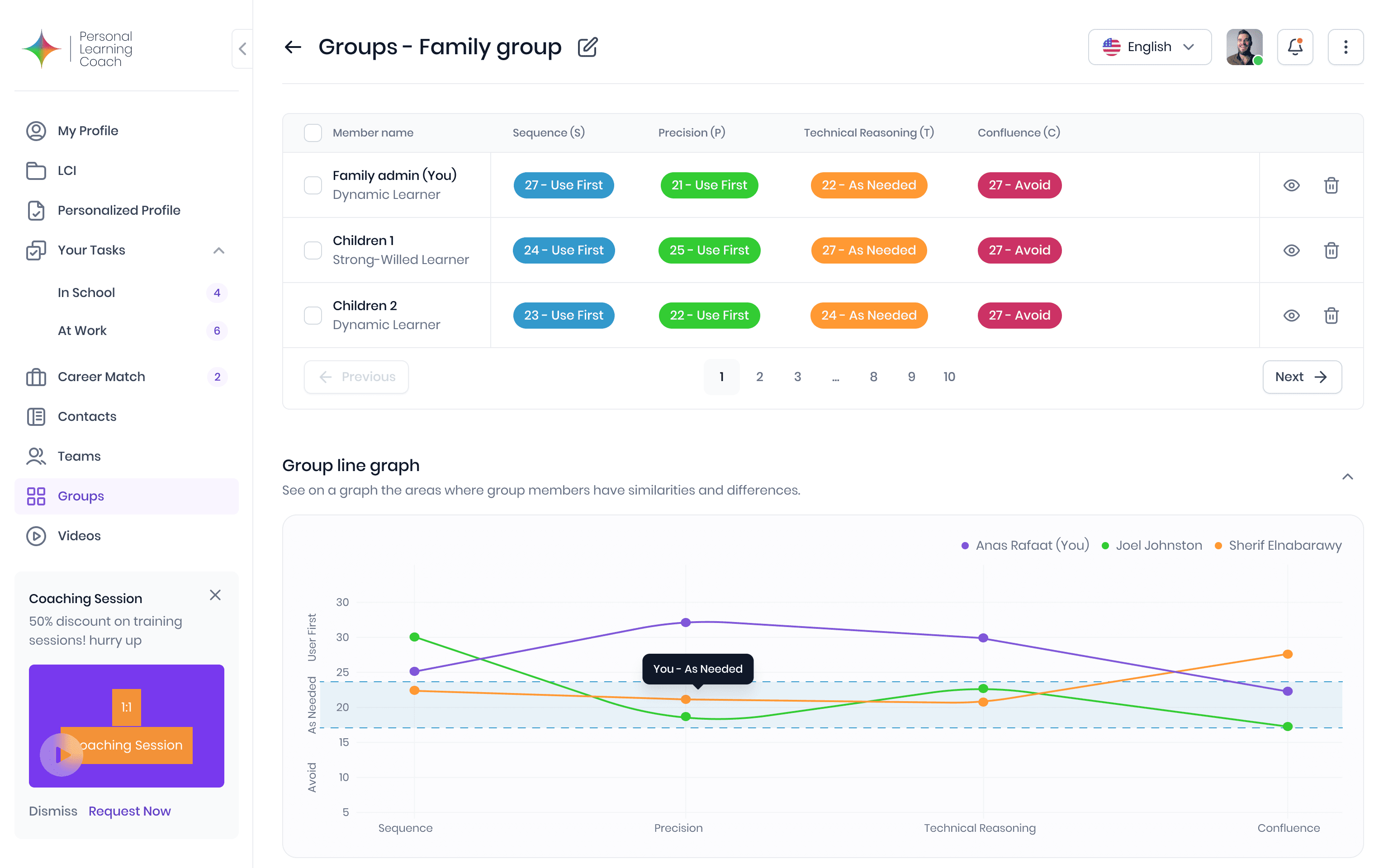Viewport: 1393px width, 868px height.
Task: Select all members header checkbox
Action: [x=313, y=132]
